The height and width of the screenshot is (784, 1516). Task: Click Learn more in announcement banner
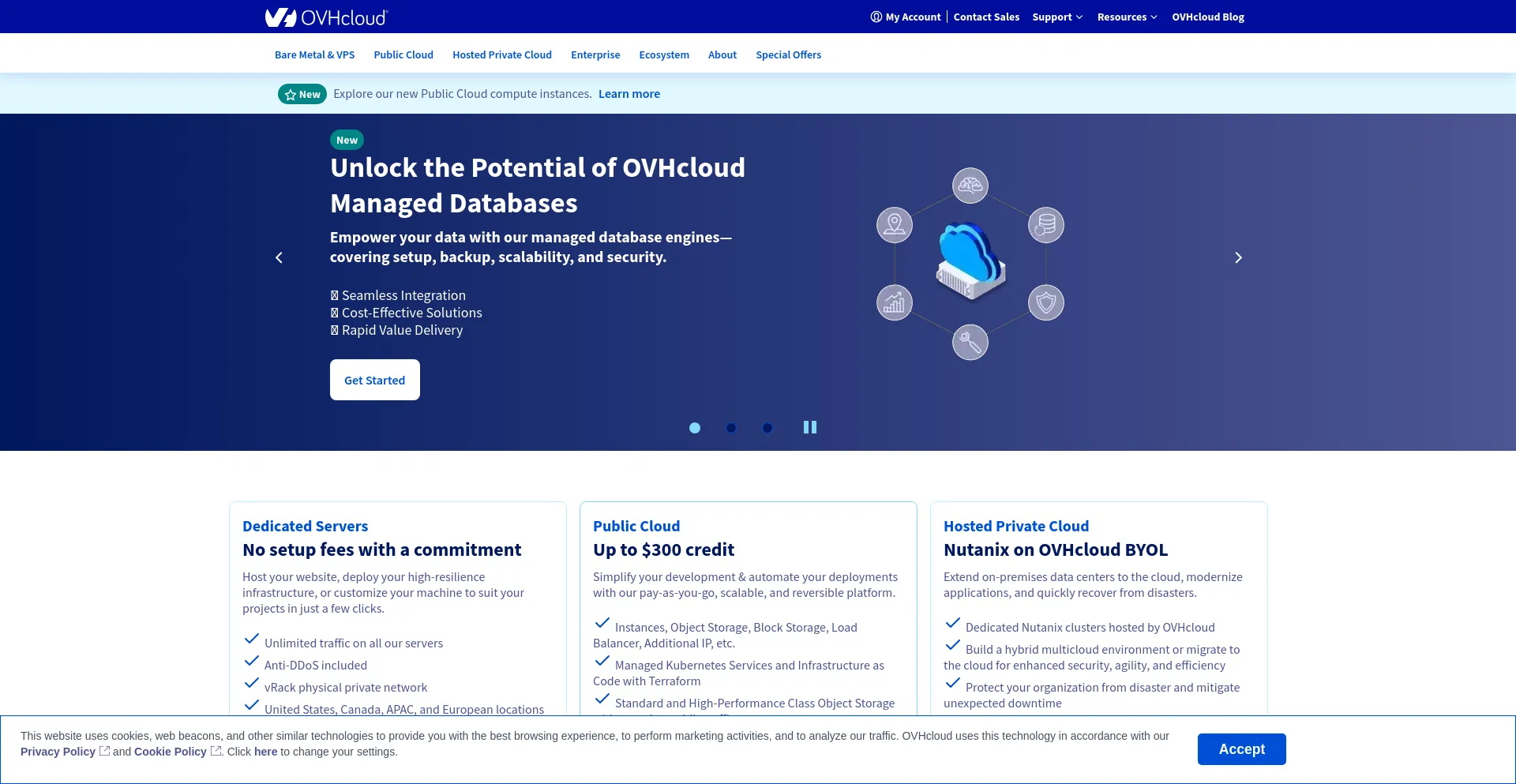click(x=629, y=94)
